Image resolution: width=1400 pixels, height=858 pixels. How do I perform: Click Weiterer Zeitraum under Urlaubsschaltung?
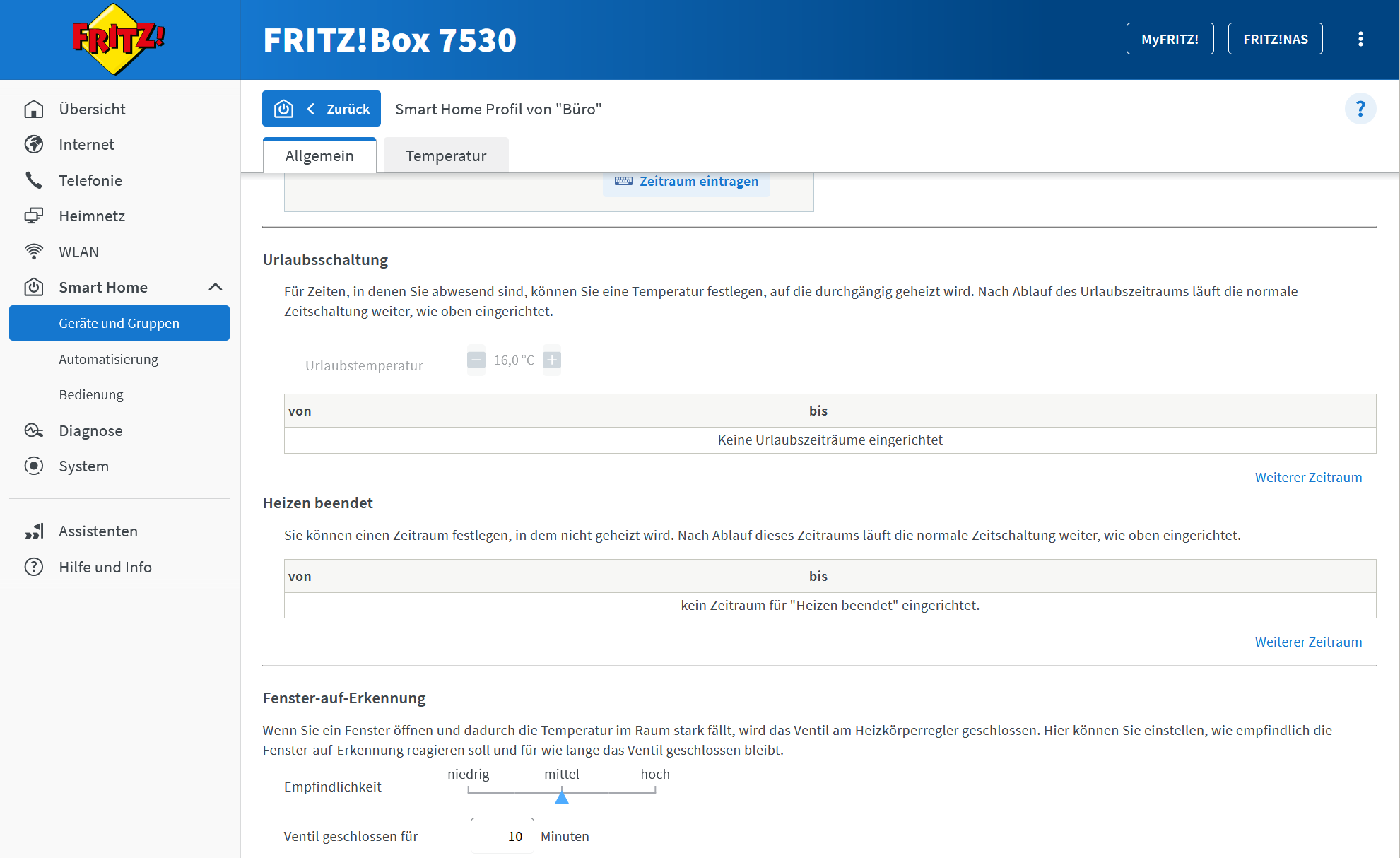tap(1308, 477)
